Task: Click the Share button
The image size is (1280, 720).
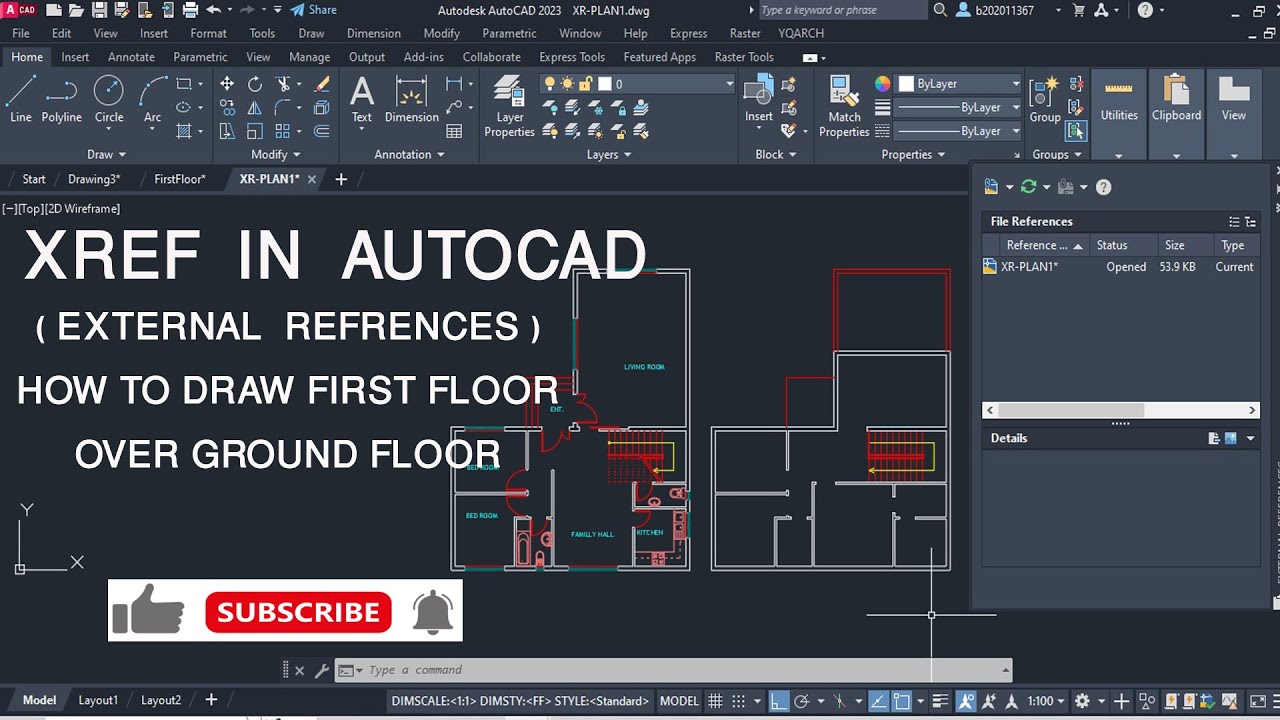Action: pyautogui.click(x=313, y=10)
